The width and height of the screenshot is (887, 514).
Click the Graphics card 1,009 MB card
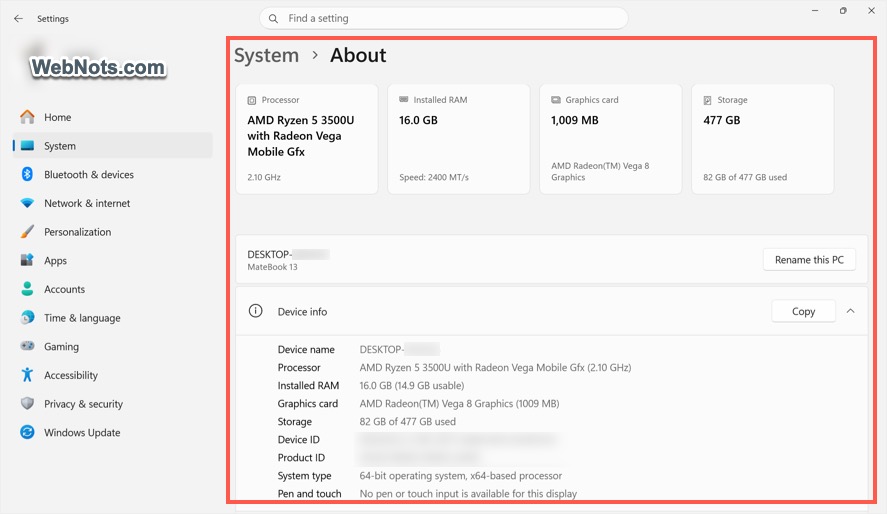[610, 139]
